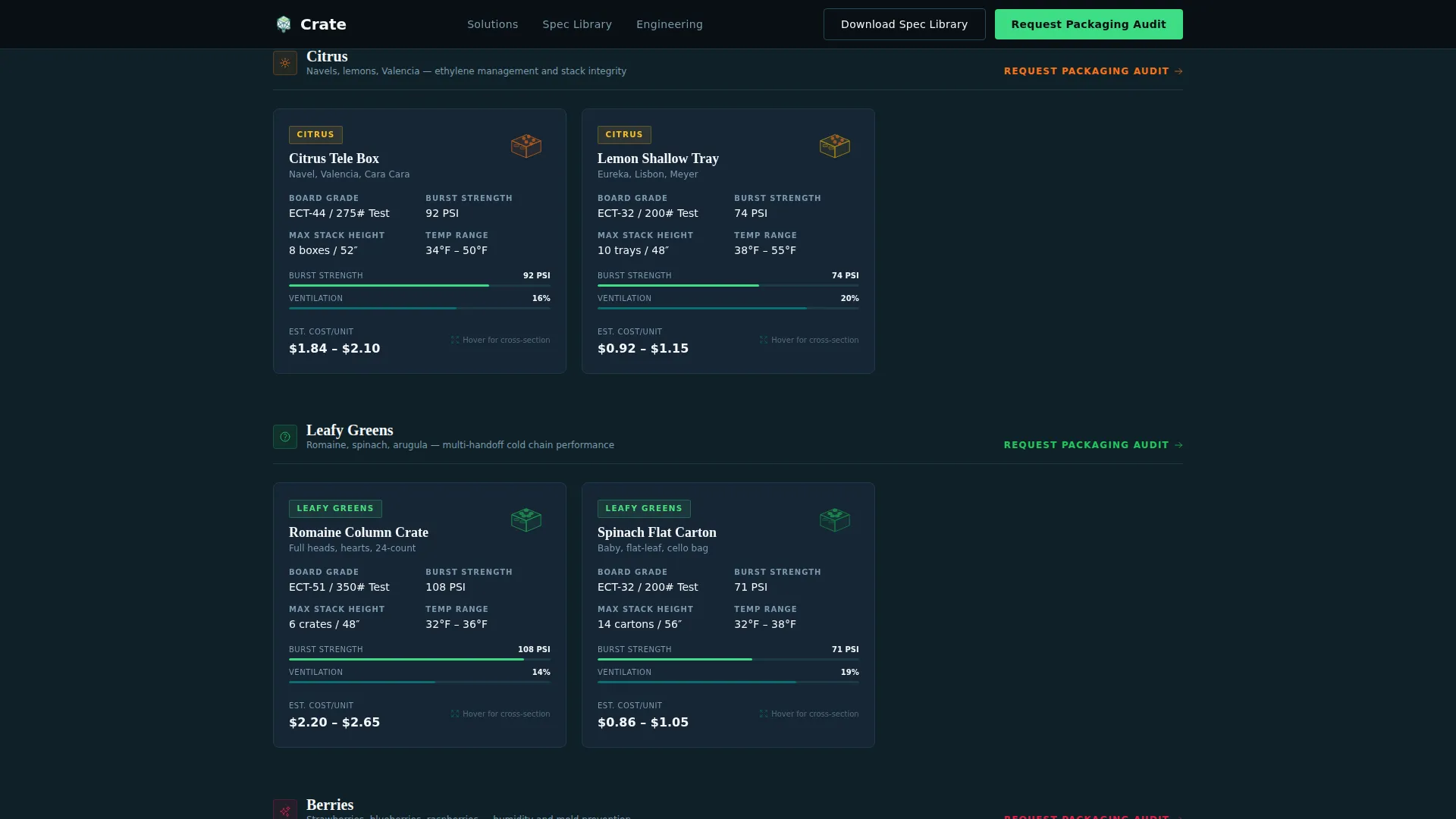This screenshot has height=819, width=1456.
Task: Follow the Leafy Greens Request Packaging Audit link
Action: click(x=1093, y=445)
